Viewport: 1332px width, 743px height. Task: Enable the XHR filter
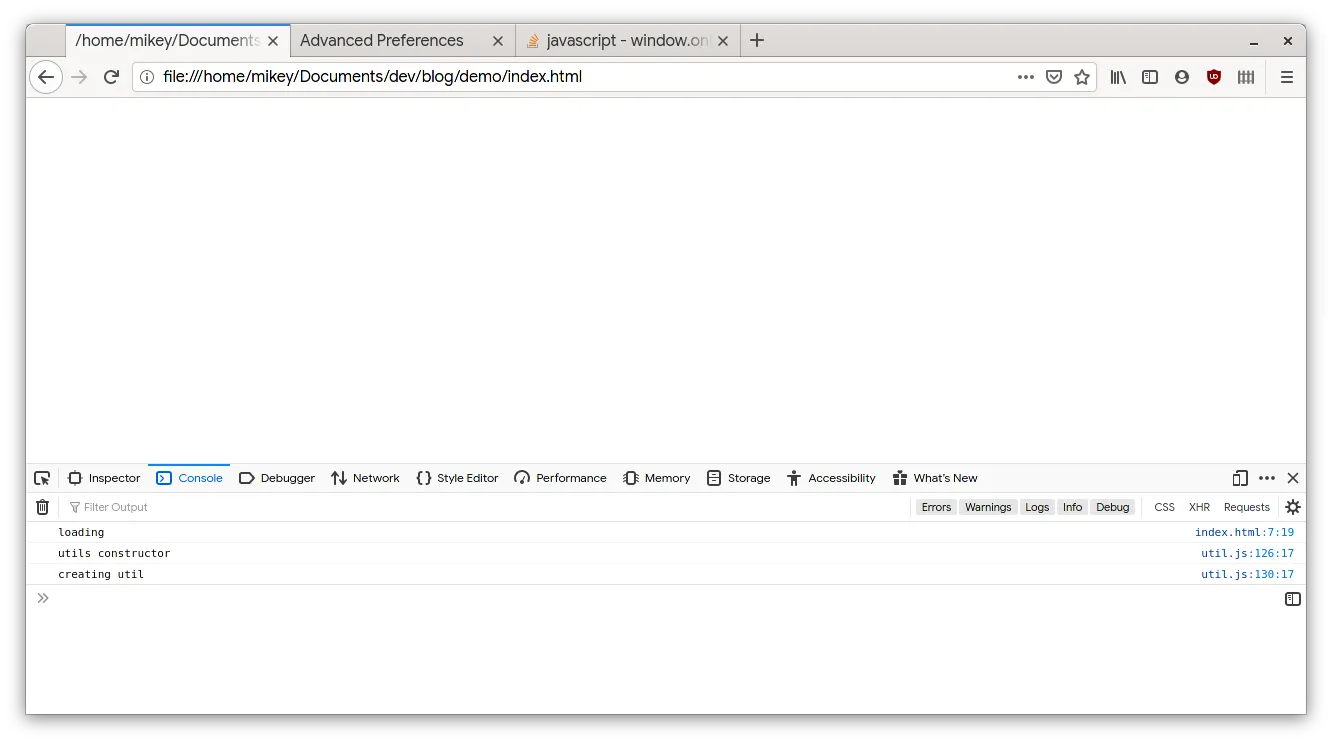tap(1199, 507)
